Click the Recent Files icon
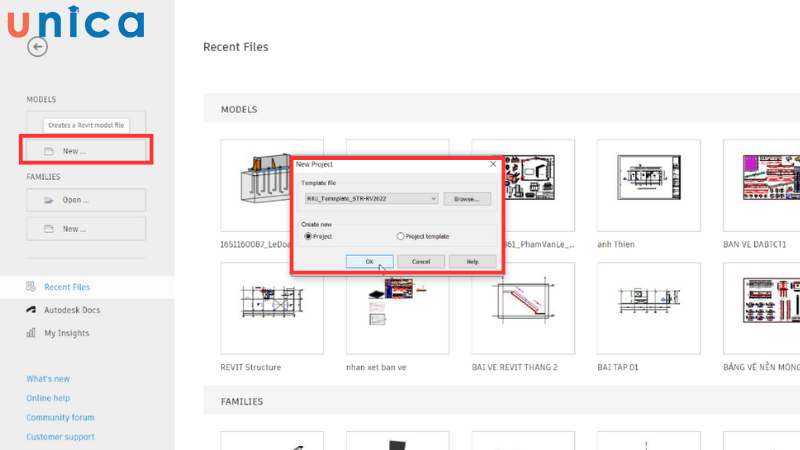Viewport: 800px width, 450px height. tap(31, 287)
